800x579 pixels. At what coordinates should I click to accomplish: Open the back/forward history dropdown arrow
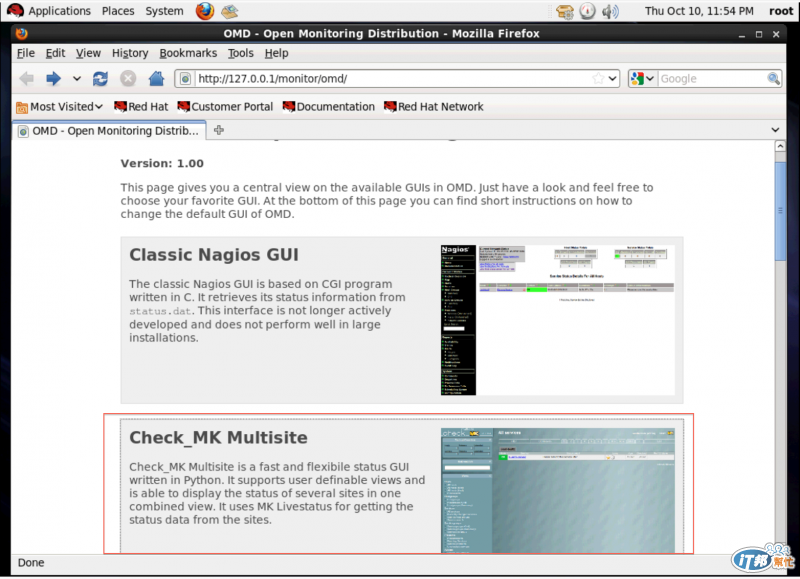click(x=77, y=79)
